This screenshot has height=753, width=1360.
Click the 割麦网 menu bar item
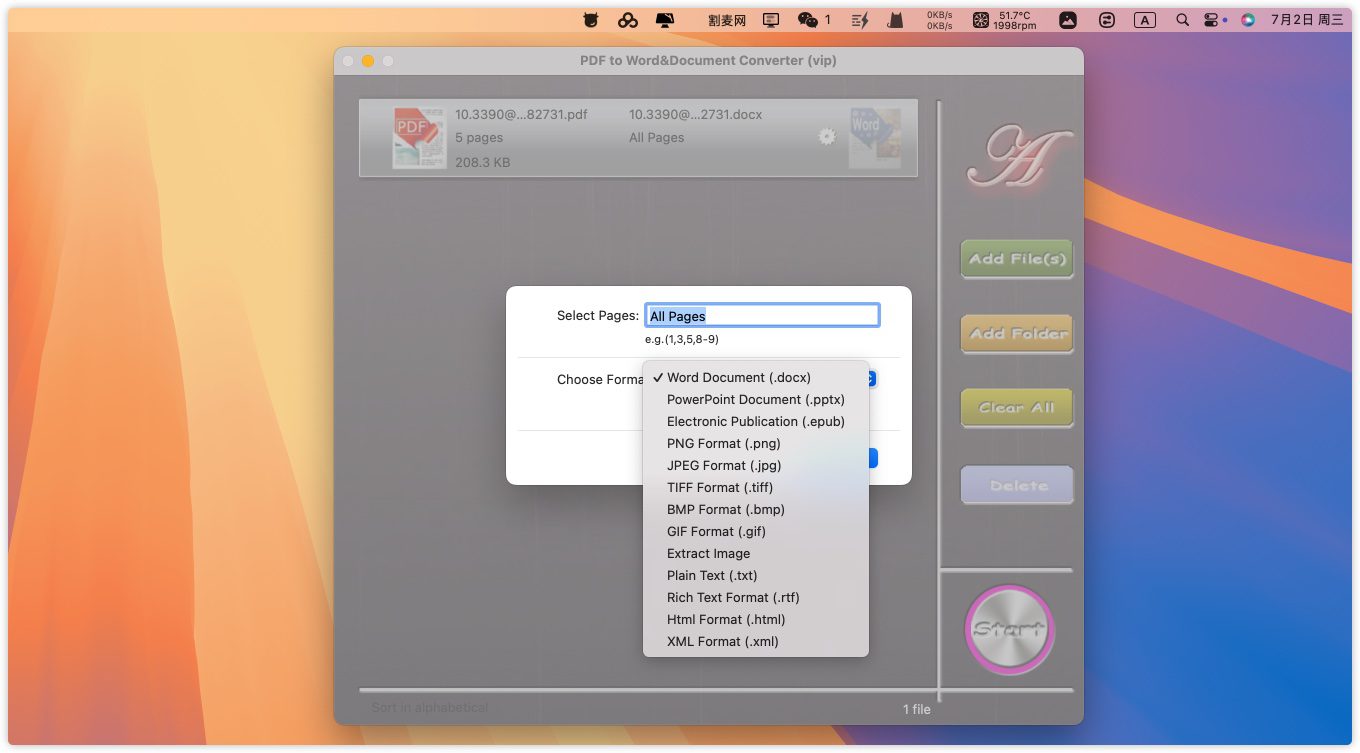click(x=726, y=19)
